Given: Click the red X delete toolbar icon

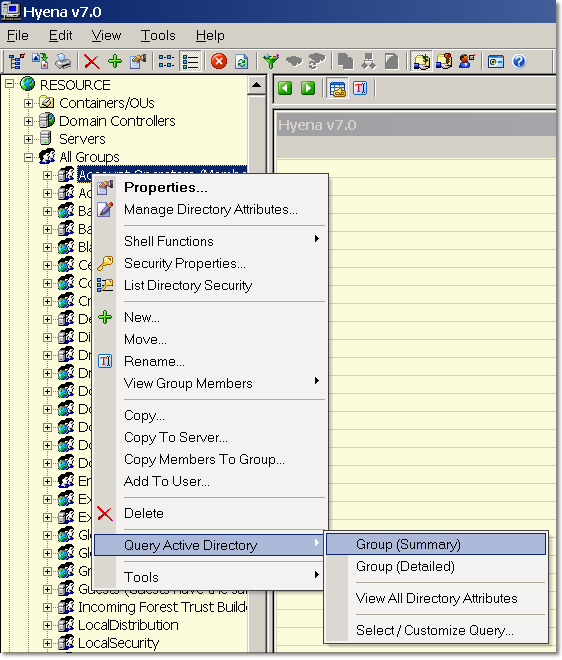Looking at the screenshot, I should [x=91, y=61].
